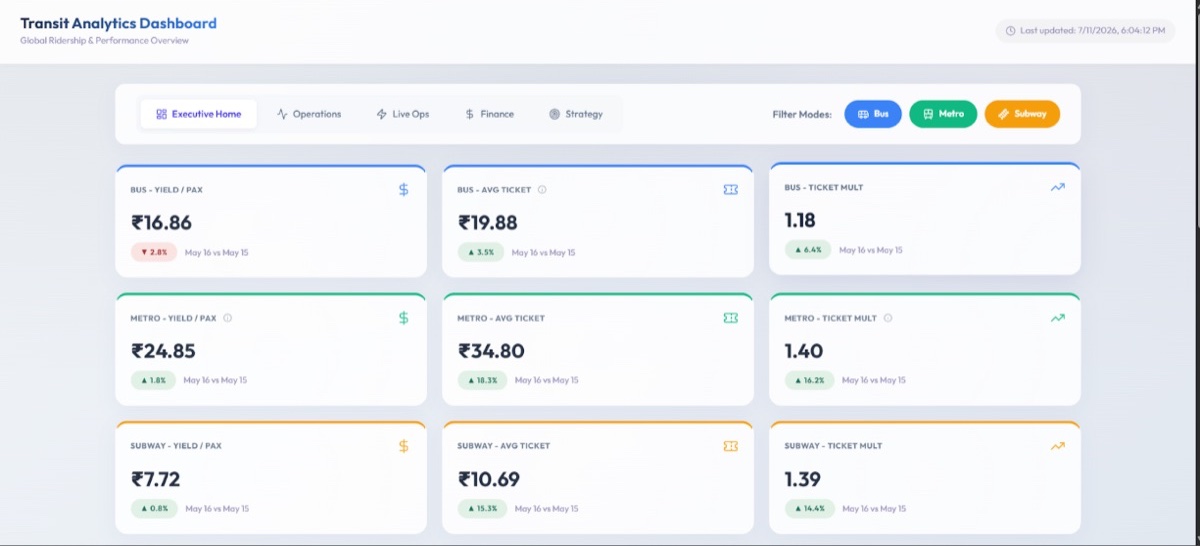Click the target icon of Strategy tab

coord(554,114)
